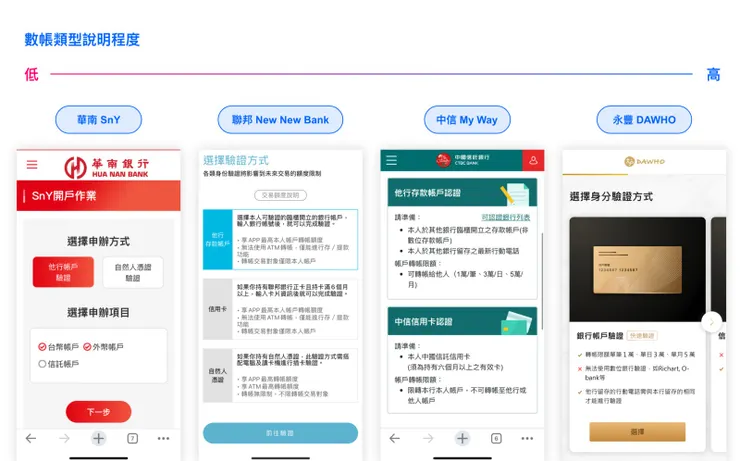Click the 快速驗證 tag beside 銀行帳戶驗證
Viewport: 740px width, 461px height.
642,335
